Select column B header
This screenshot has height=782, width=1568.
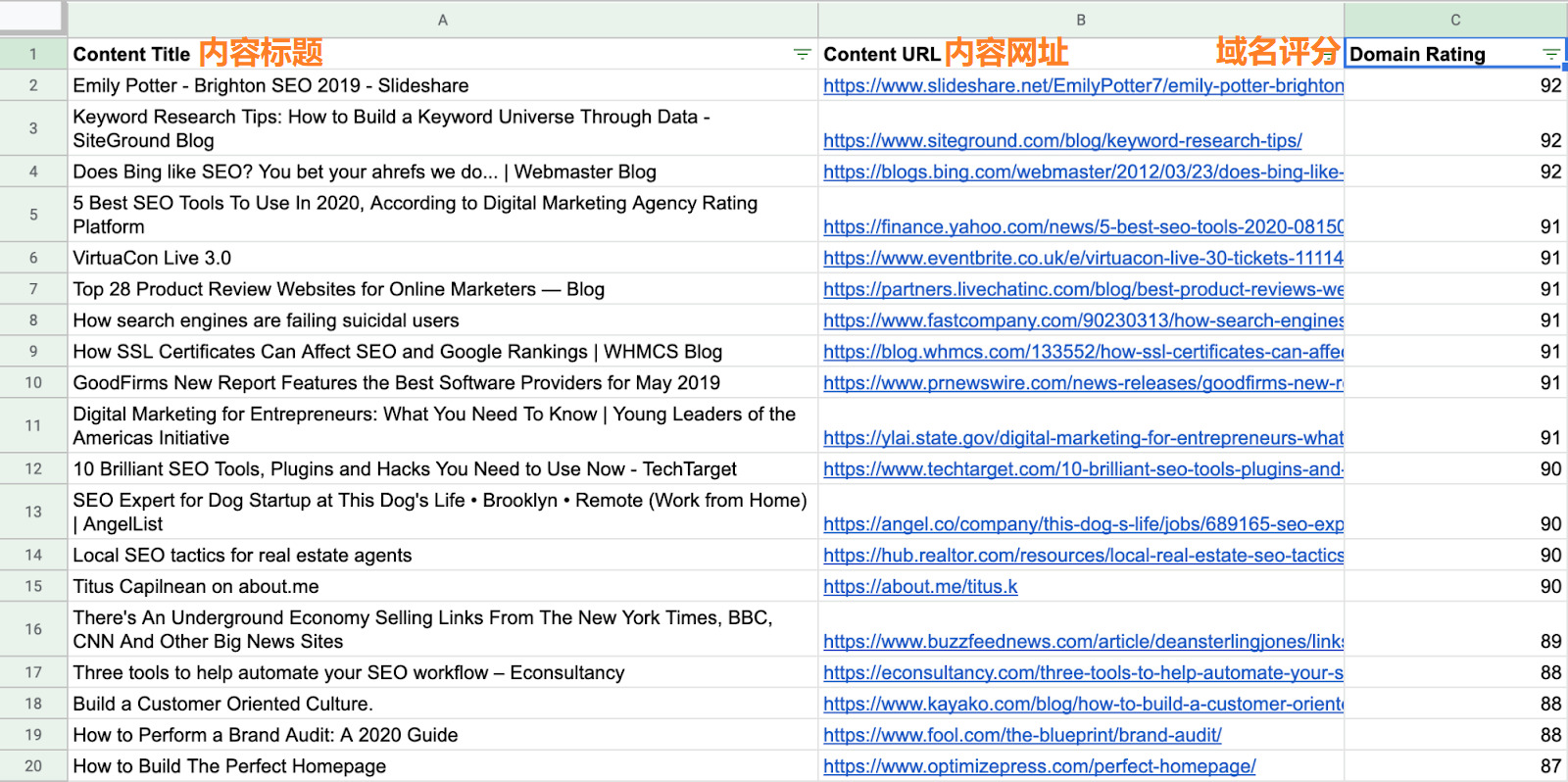(x=1081, y=20)
